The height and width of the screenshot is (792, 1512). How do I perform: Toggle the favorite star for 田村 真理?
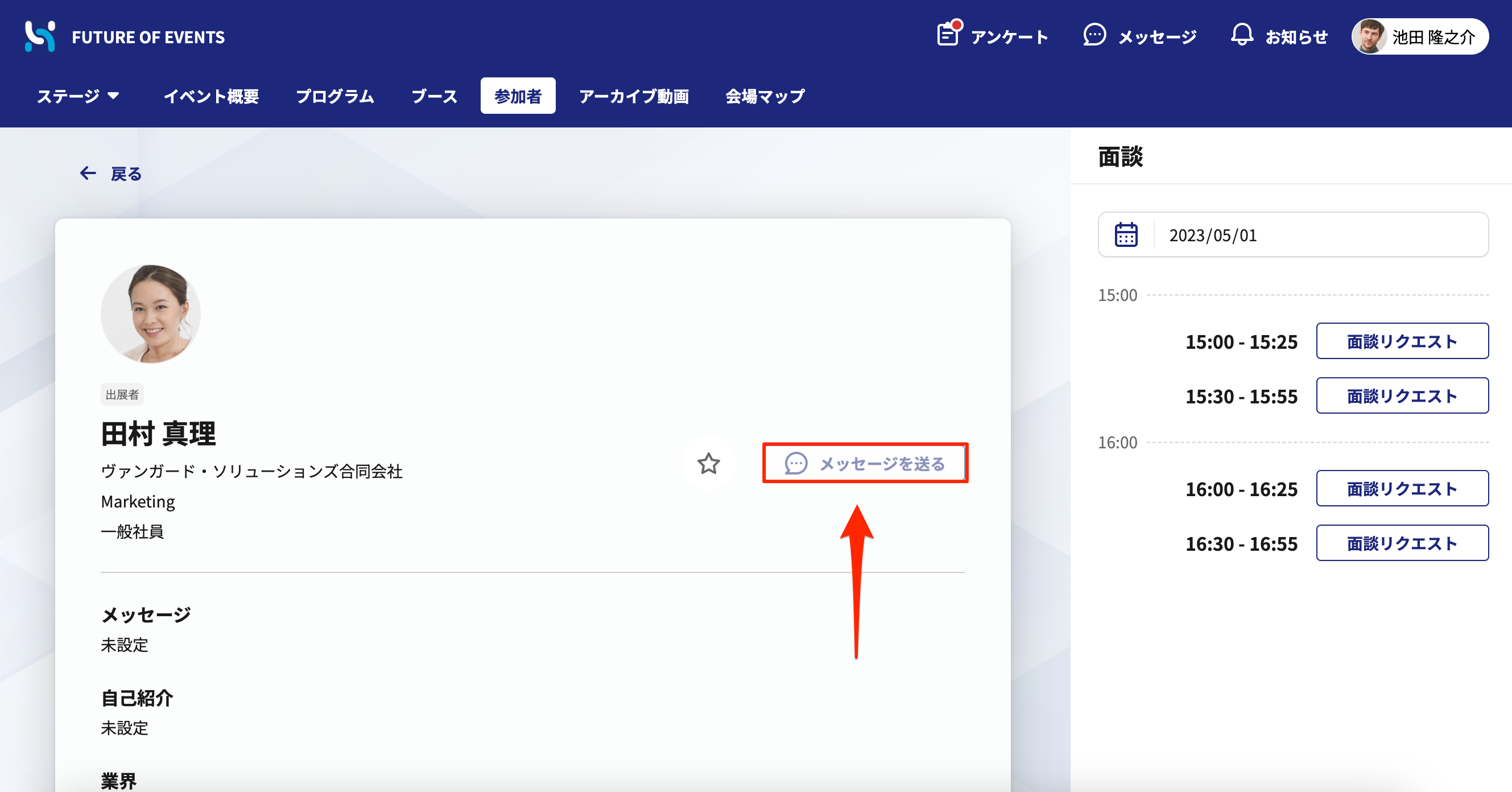tap(708, 464)
